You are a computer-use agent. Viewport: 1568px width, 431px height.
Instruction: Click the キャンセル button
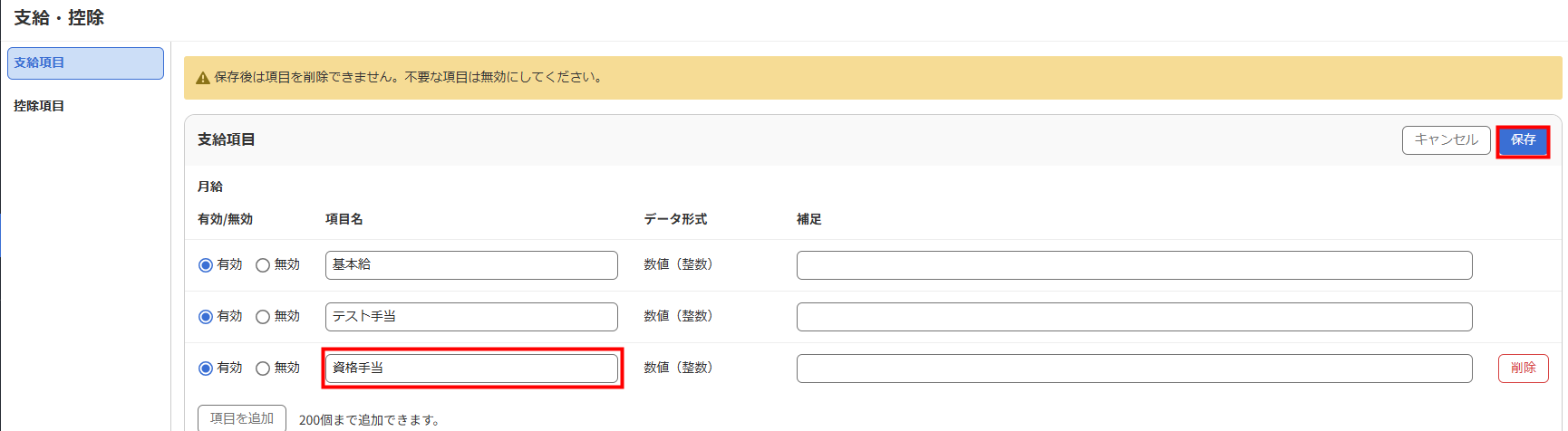click(1447, 140)
